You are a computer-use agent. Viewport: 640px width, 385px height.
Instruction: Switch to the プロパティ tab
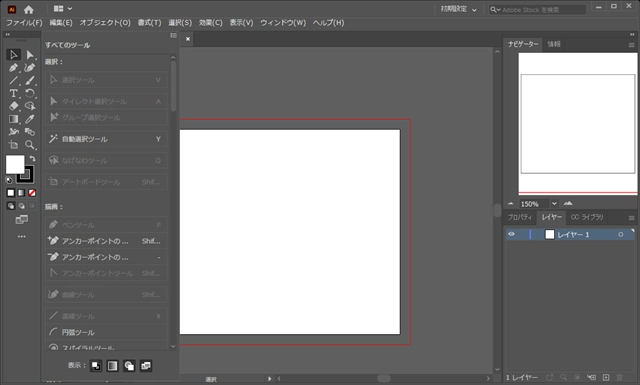[520, 217]
